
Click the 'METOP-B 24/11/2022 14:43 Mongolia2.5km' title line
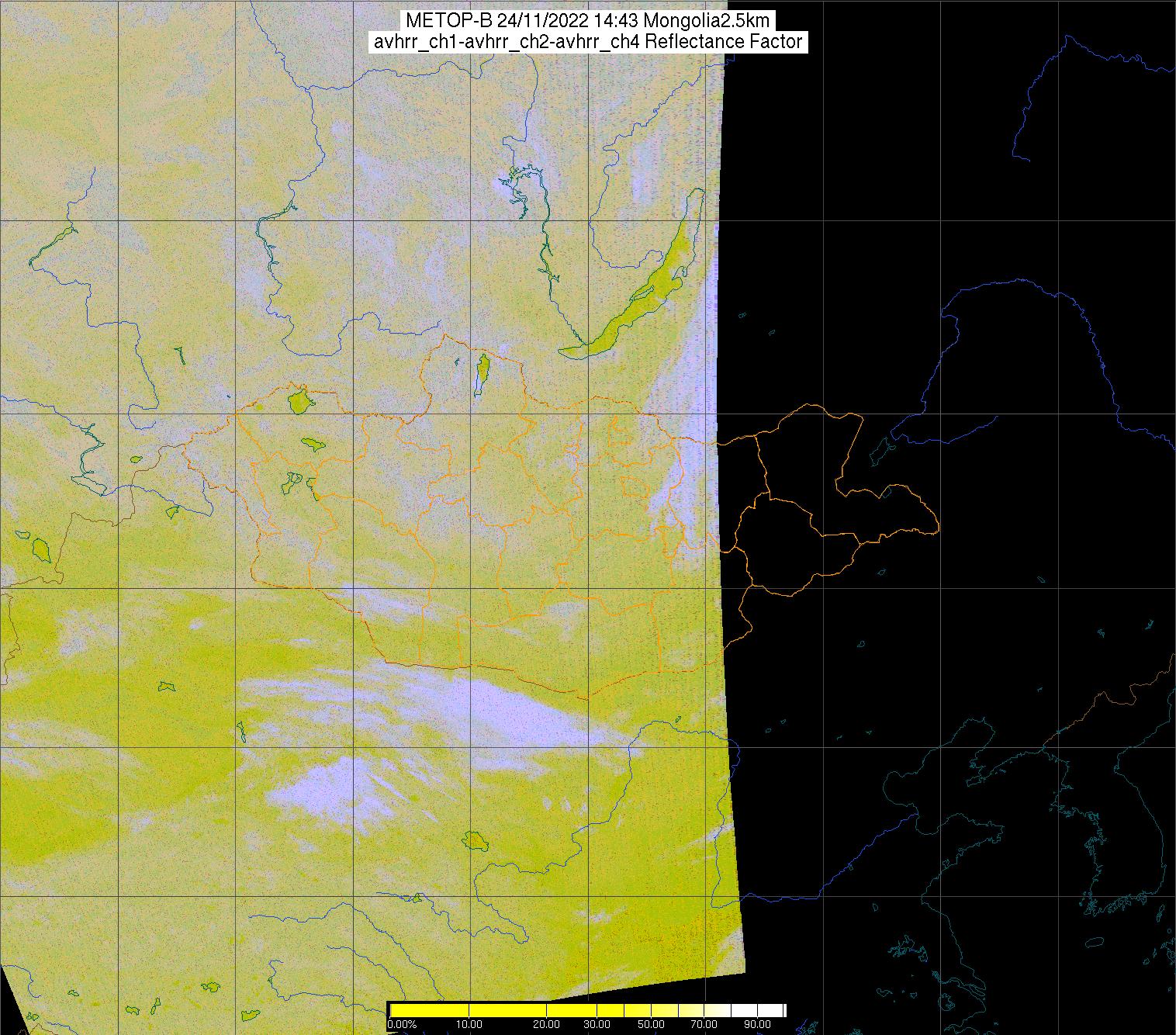pos(587,21)
